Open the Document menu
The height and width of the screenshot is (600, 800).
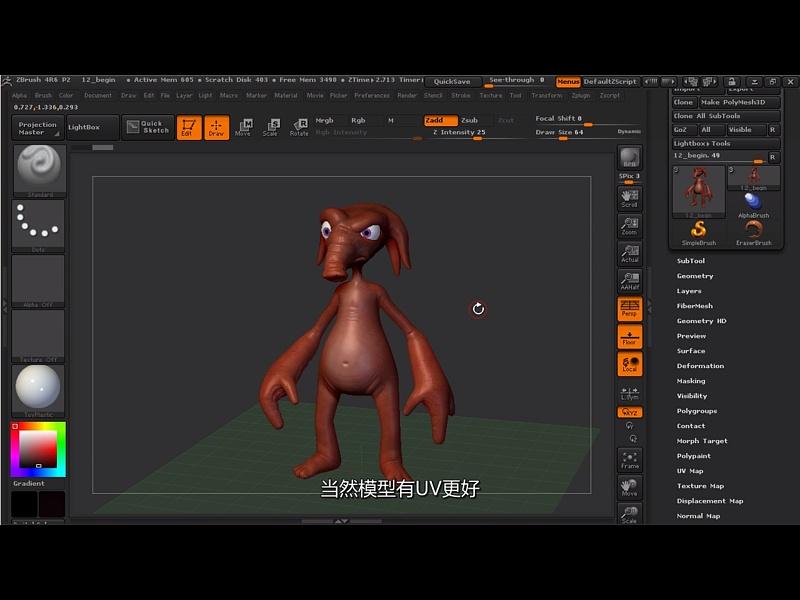(x=97, y=95)
